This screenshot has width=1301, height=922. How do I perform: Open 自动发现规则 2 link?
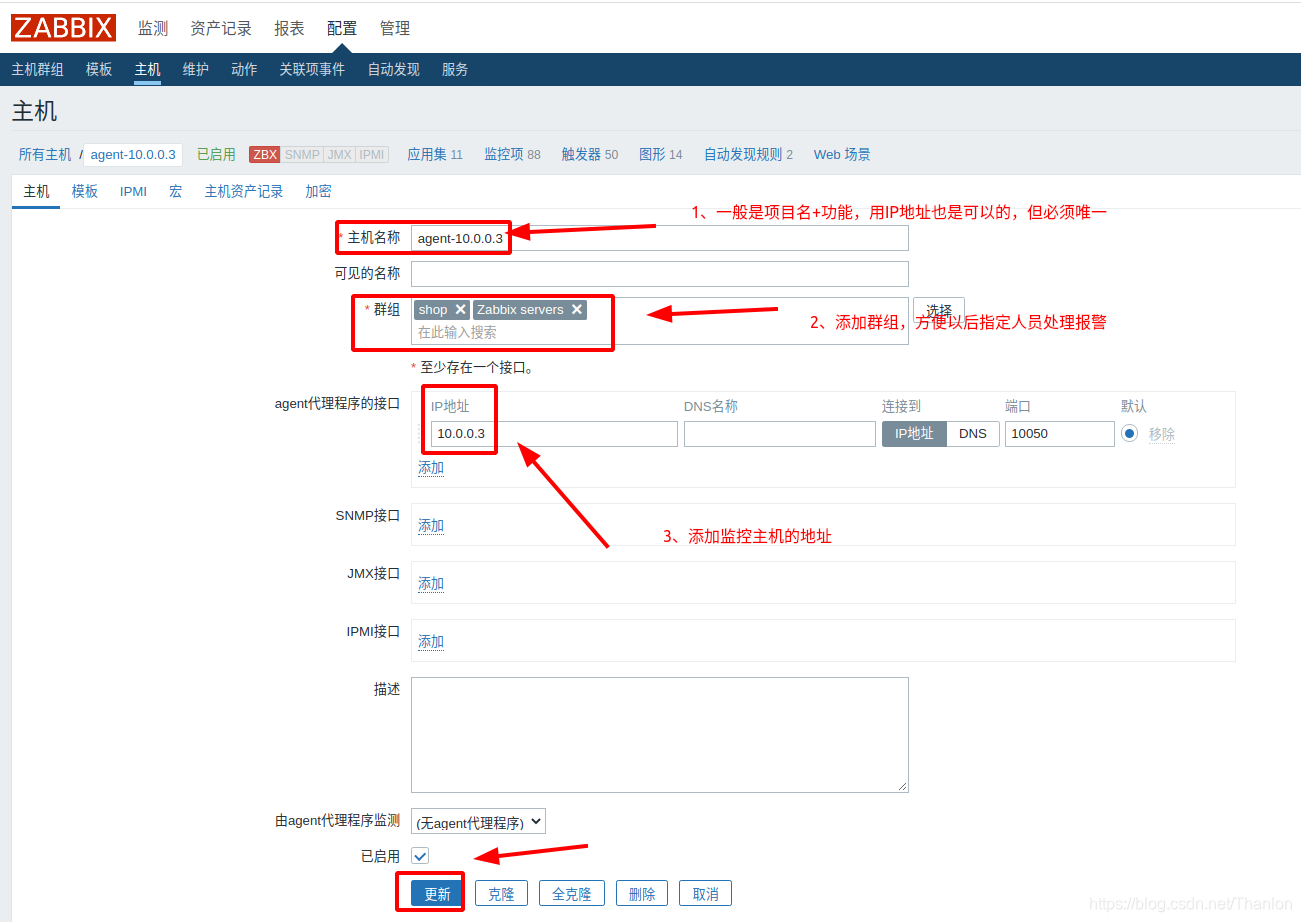[x=748, y=154]
